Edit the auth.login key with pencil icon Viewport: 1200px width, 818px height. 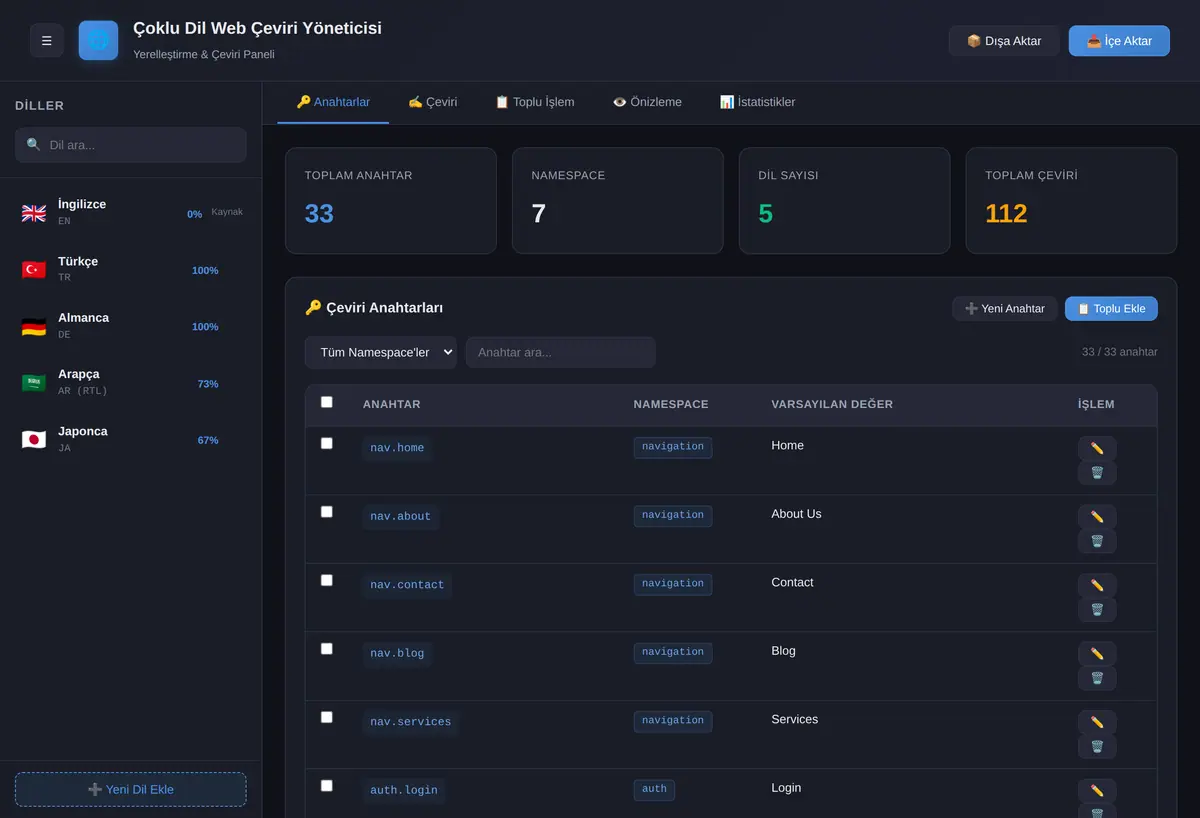pos(1097,791)
